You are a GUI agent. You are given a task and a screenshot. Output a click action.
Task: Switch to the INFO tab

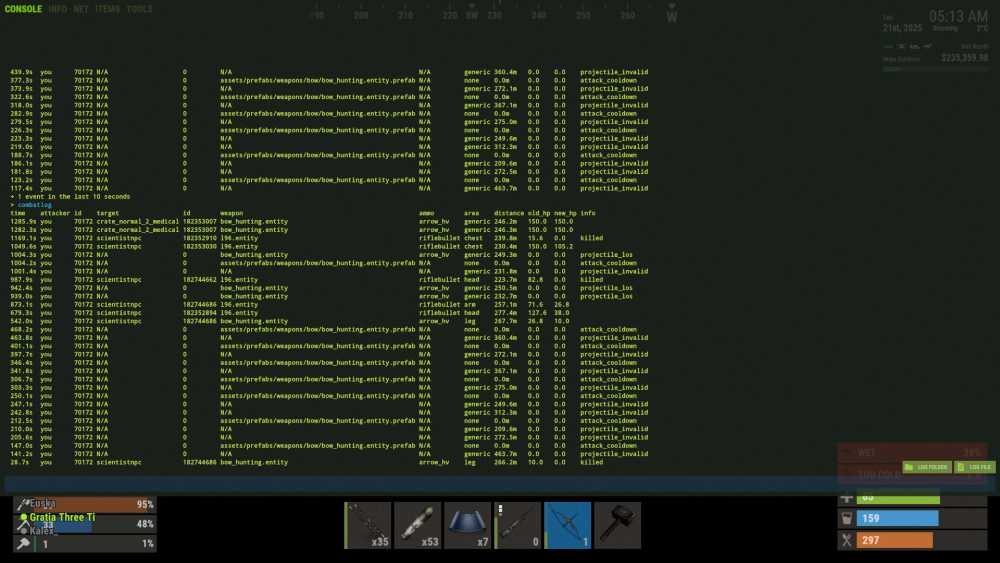(x=59, y=9)
